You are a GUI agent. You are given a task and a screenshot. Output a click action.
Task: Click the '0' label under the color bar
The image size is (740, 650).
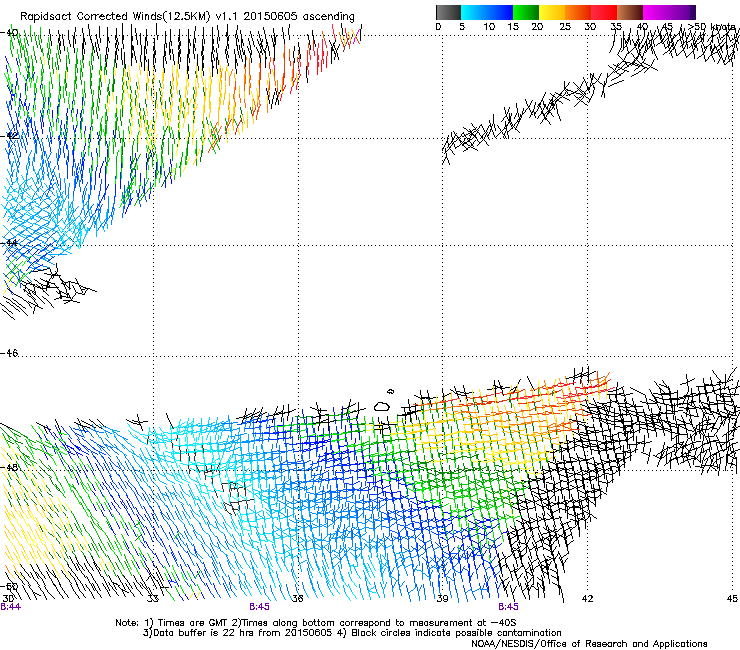pyautogui.click(x=438, y=27)
